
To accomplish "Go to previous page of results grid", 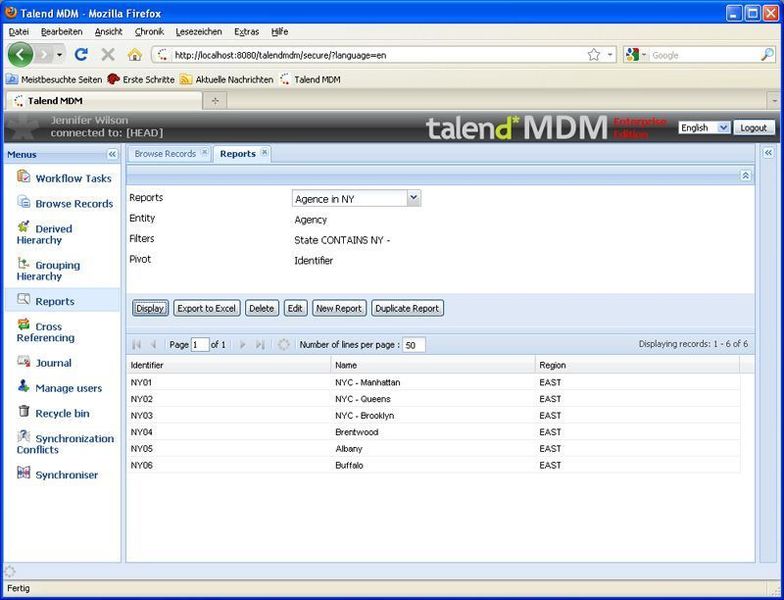I will [154, 344].
